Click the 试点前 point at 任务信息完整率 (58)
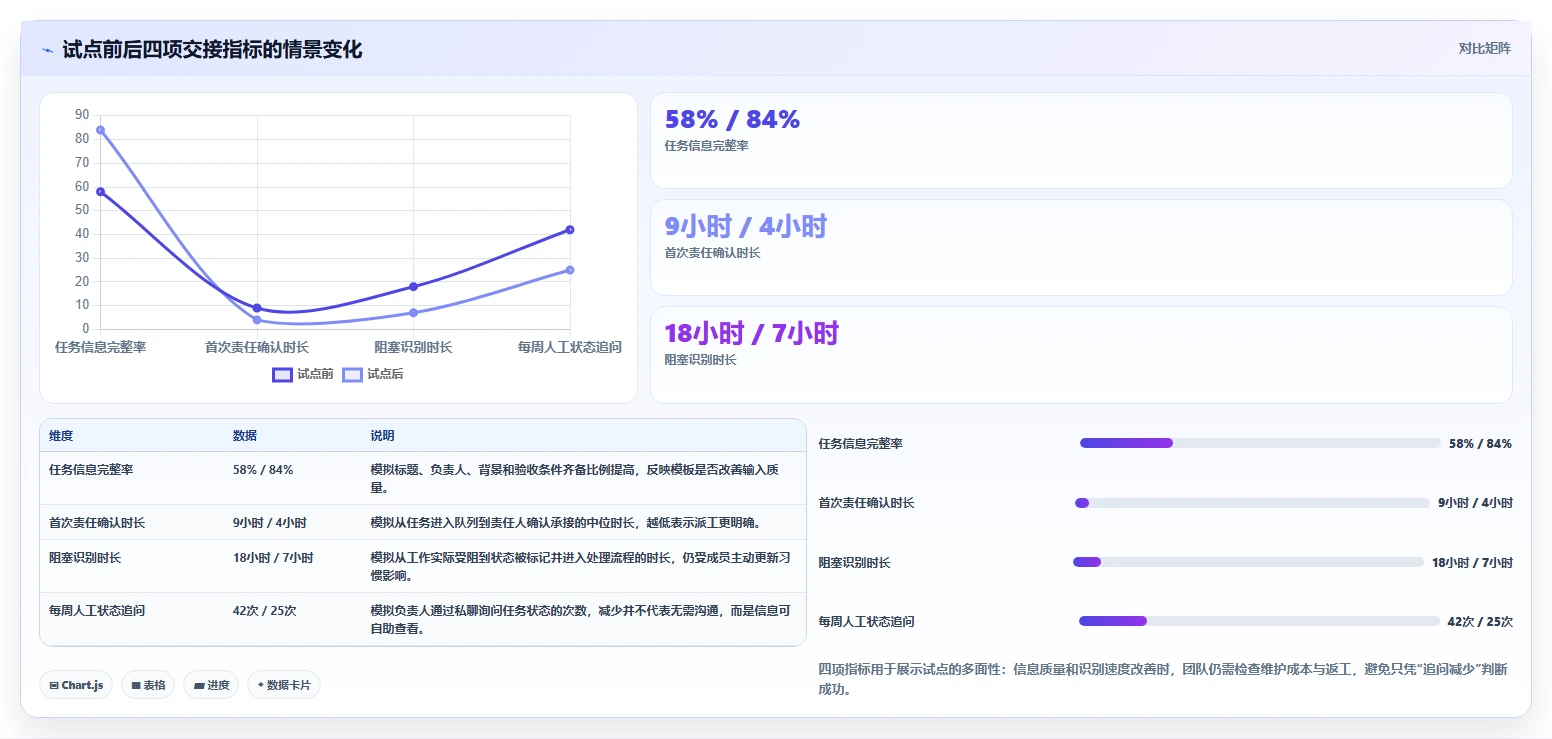Image resolution: width=1552 pixels, height=739 pixels. point(100,191)
